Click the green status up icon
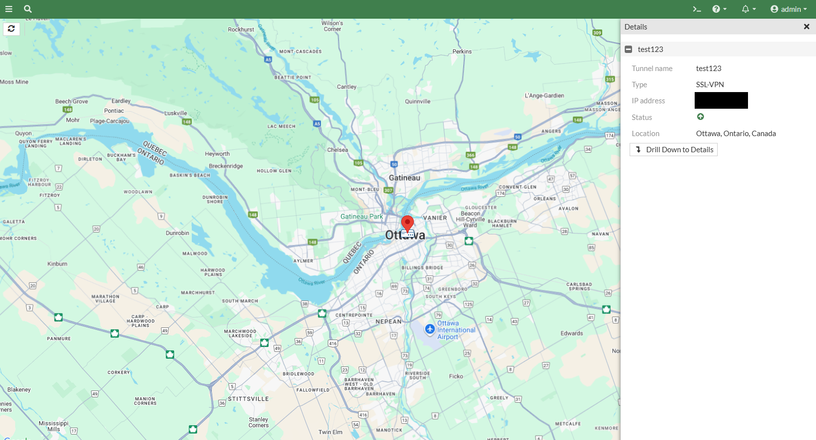The width and height of the screenshot is (816, 440). point(700,117)
